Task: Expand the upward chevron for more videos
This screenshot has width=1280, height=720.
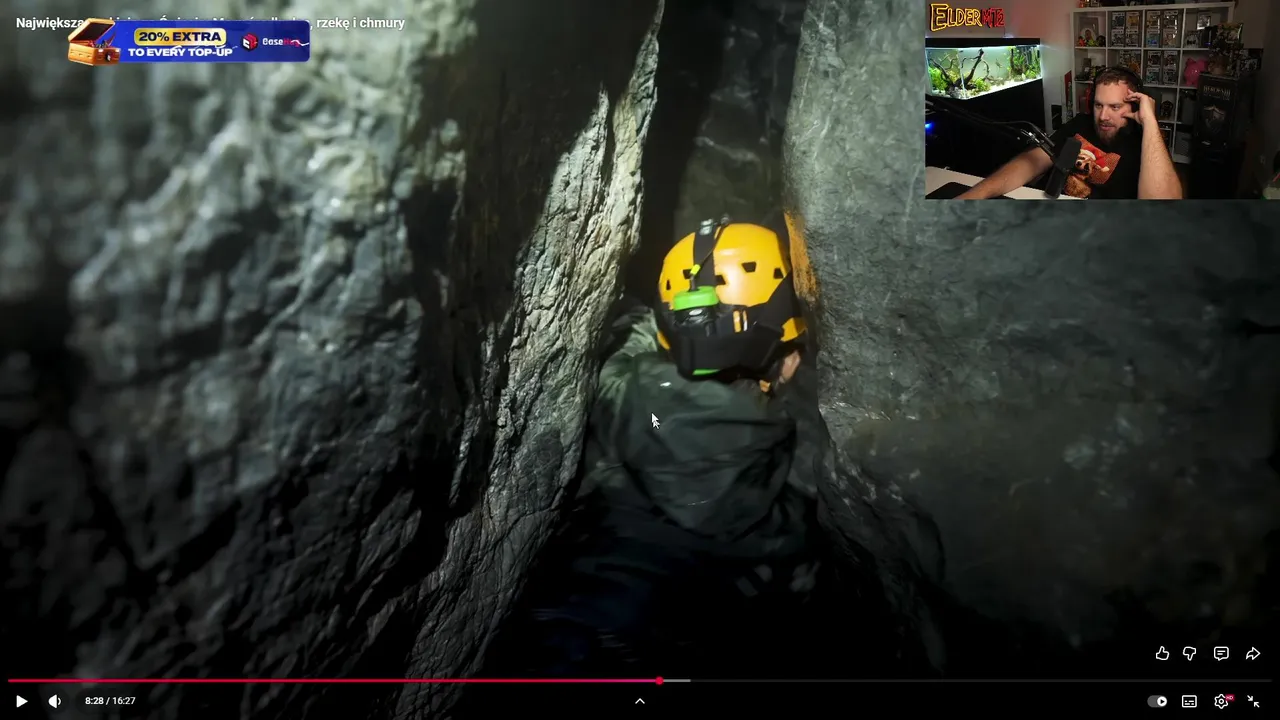Action: point(640,701)
